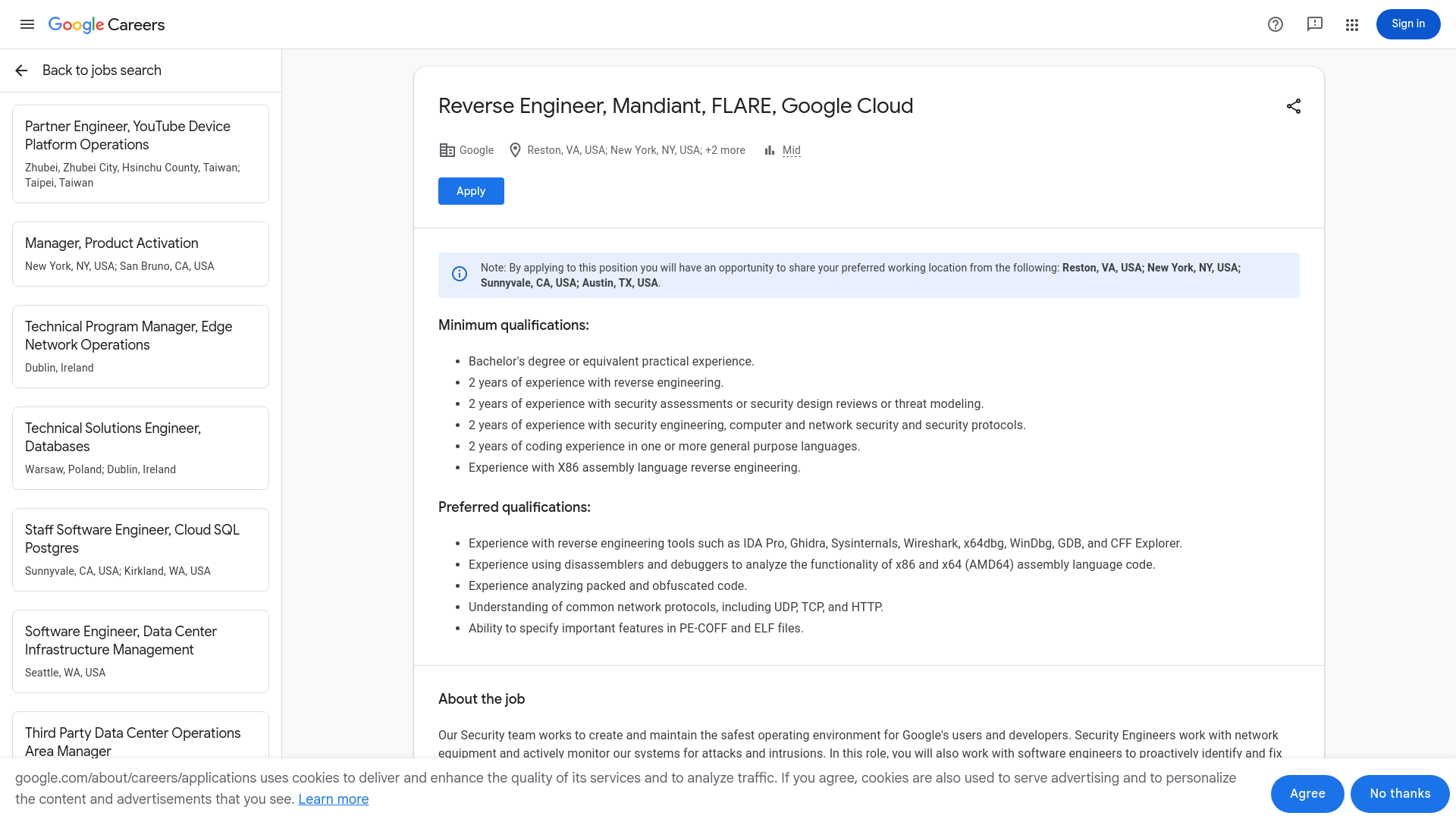1456x819 pixels.
Task: Share the Reverse Engineer job posting
Action: pos(1293,106)
